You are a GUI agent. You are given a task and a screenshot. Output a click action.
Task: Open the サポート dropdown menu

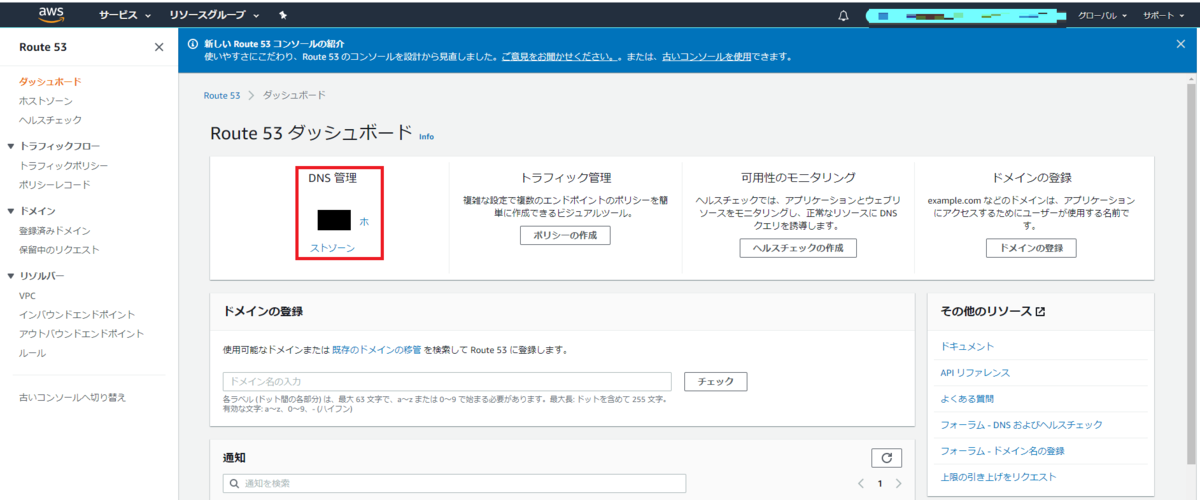1163,16
